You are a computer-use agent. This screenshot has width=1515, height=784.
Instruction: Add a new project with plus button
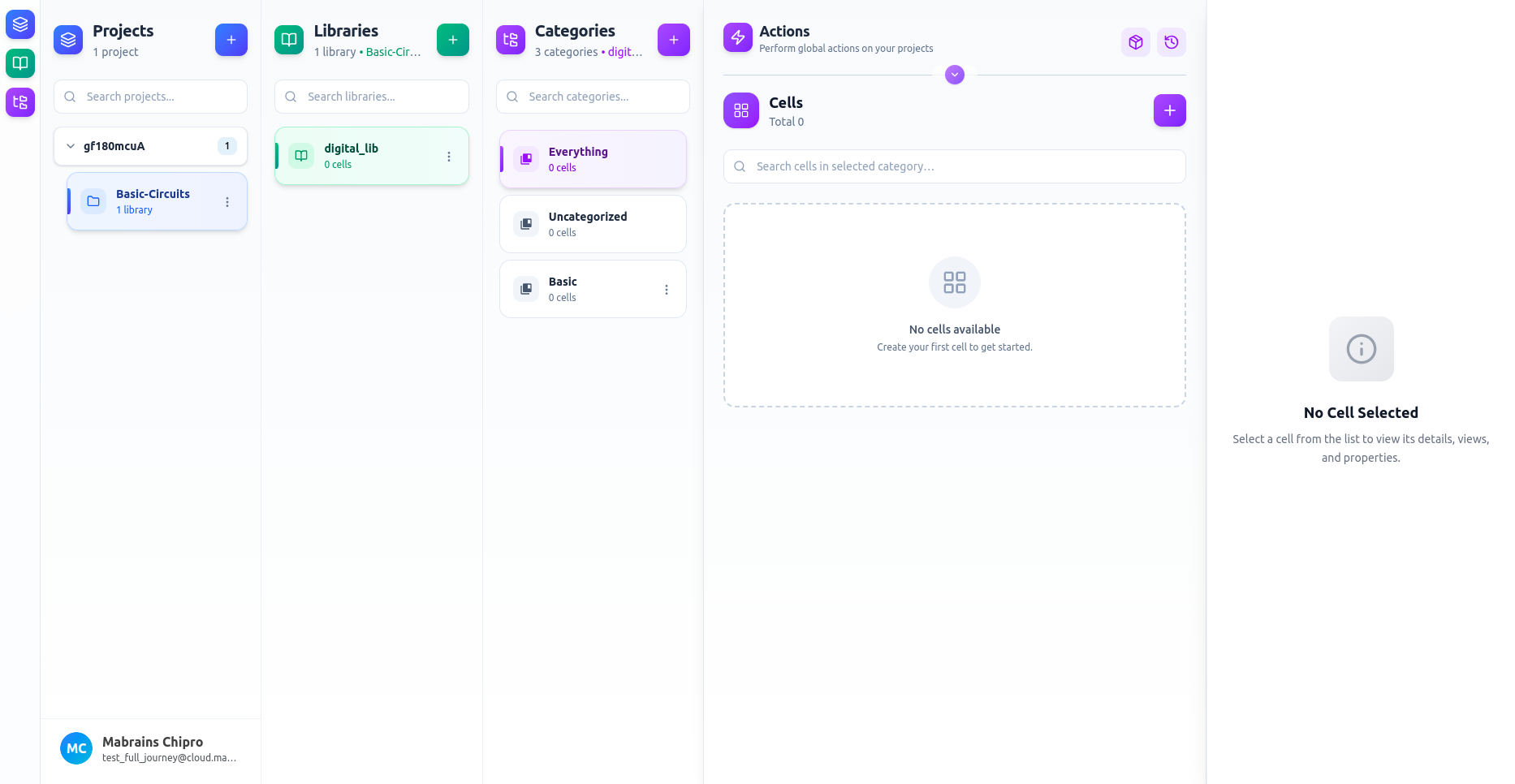coord(231,40)
